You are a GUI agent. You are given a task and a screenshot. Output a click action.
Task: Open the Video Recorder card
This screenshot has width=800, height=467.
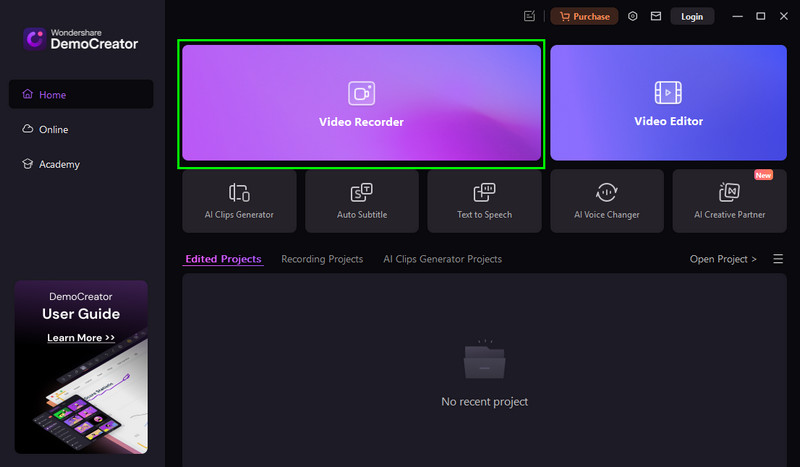click(x=361, y=103)
